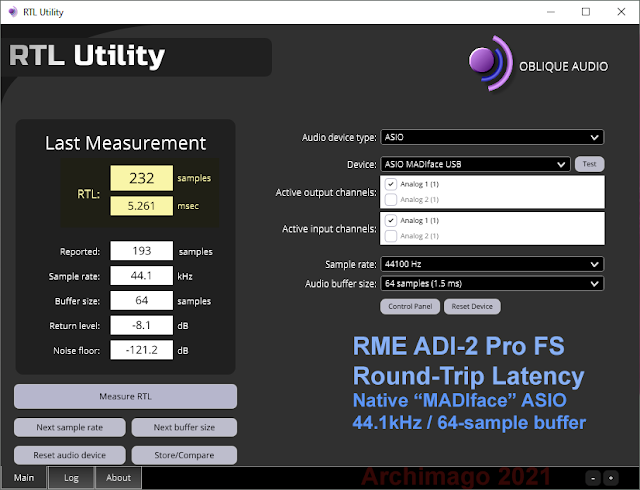Click the RTL 5.261 msec field
The image size is (640, 490).
[x=142, y=206]
